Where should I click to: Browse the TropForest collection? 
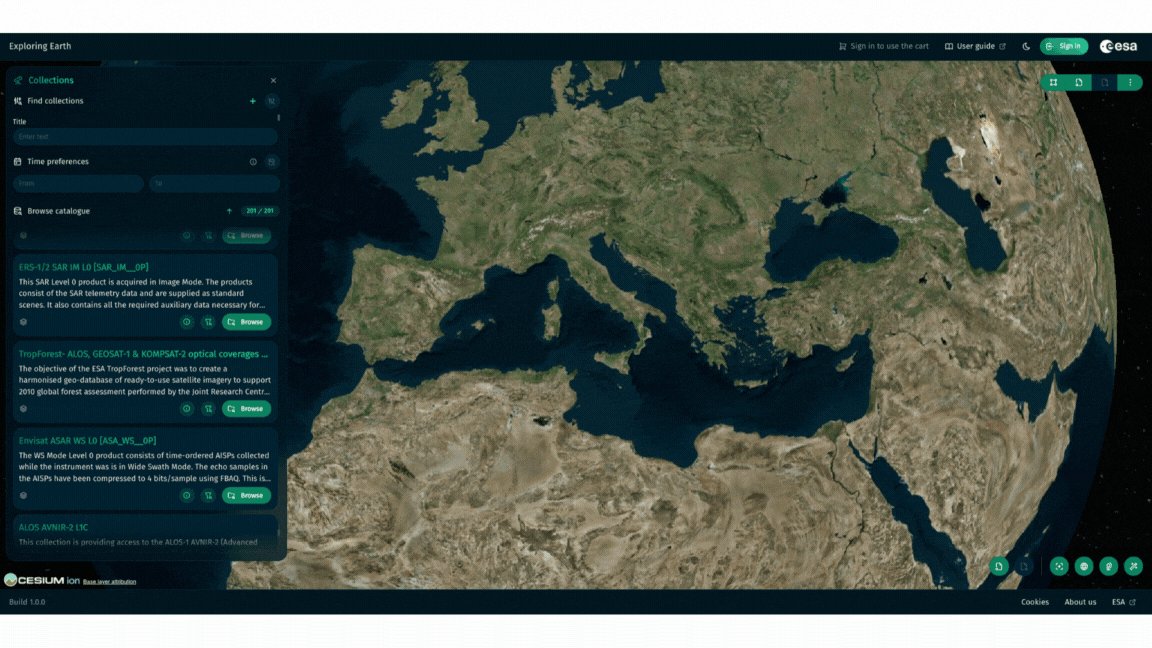(246, 408)
